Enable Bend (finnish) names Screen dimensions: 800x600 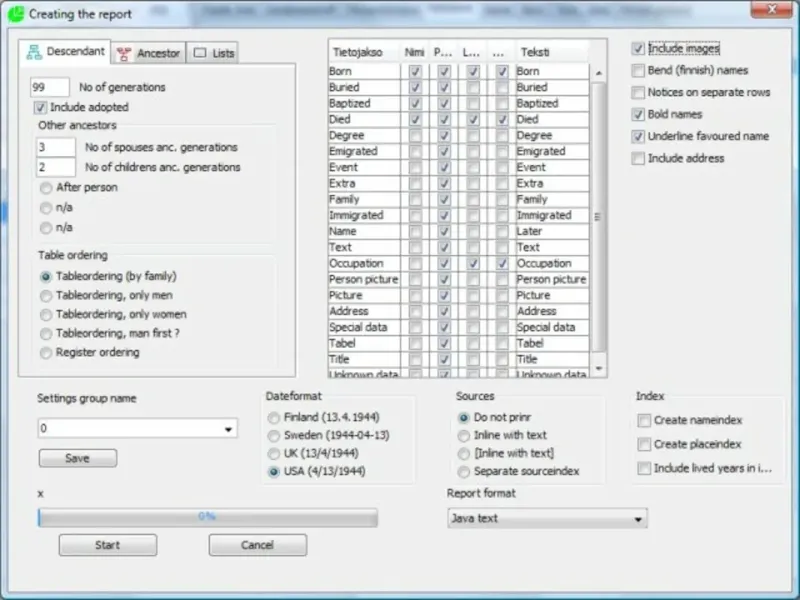pyautogui.click(x=638, y=70)
